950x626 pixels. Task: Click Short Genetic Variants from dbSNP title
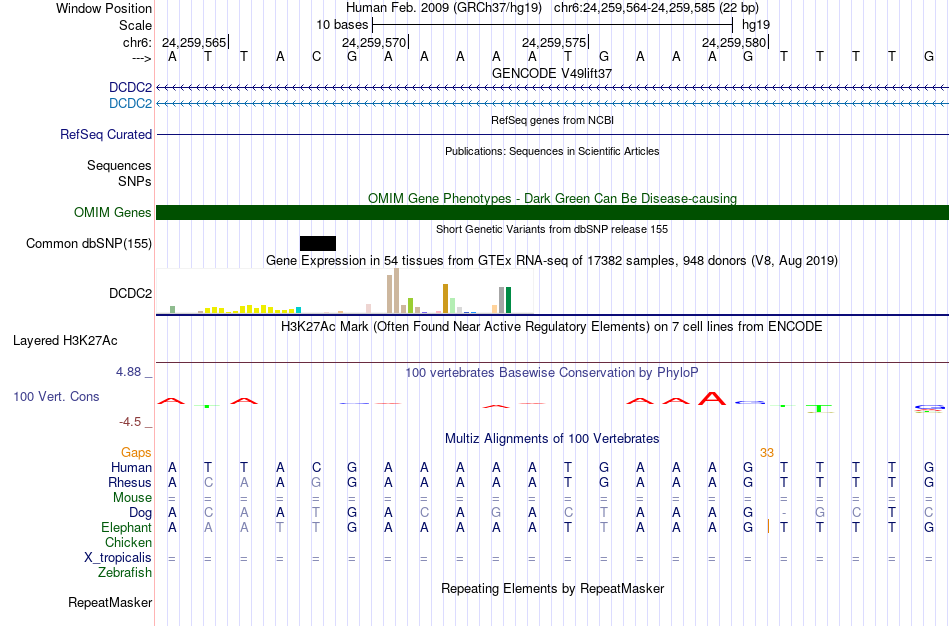[552, 229]
